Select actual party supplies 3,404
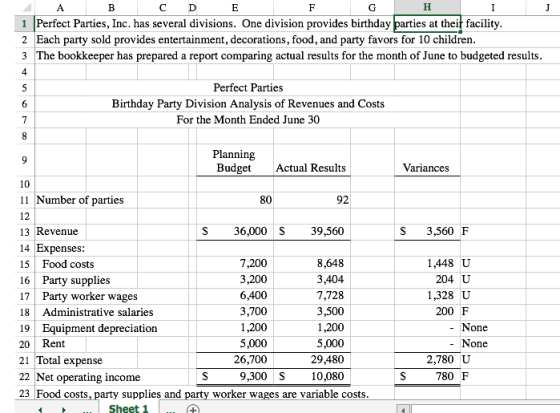This screenshot has height=413, width=560. (x=312, y=279)
